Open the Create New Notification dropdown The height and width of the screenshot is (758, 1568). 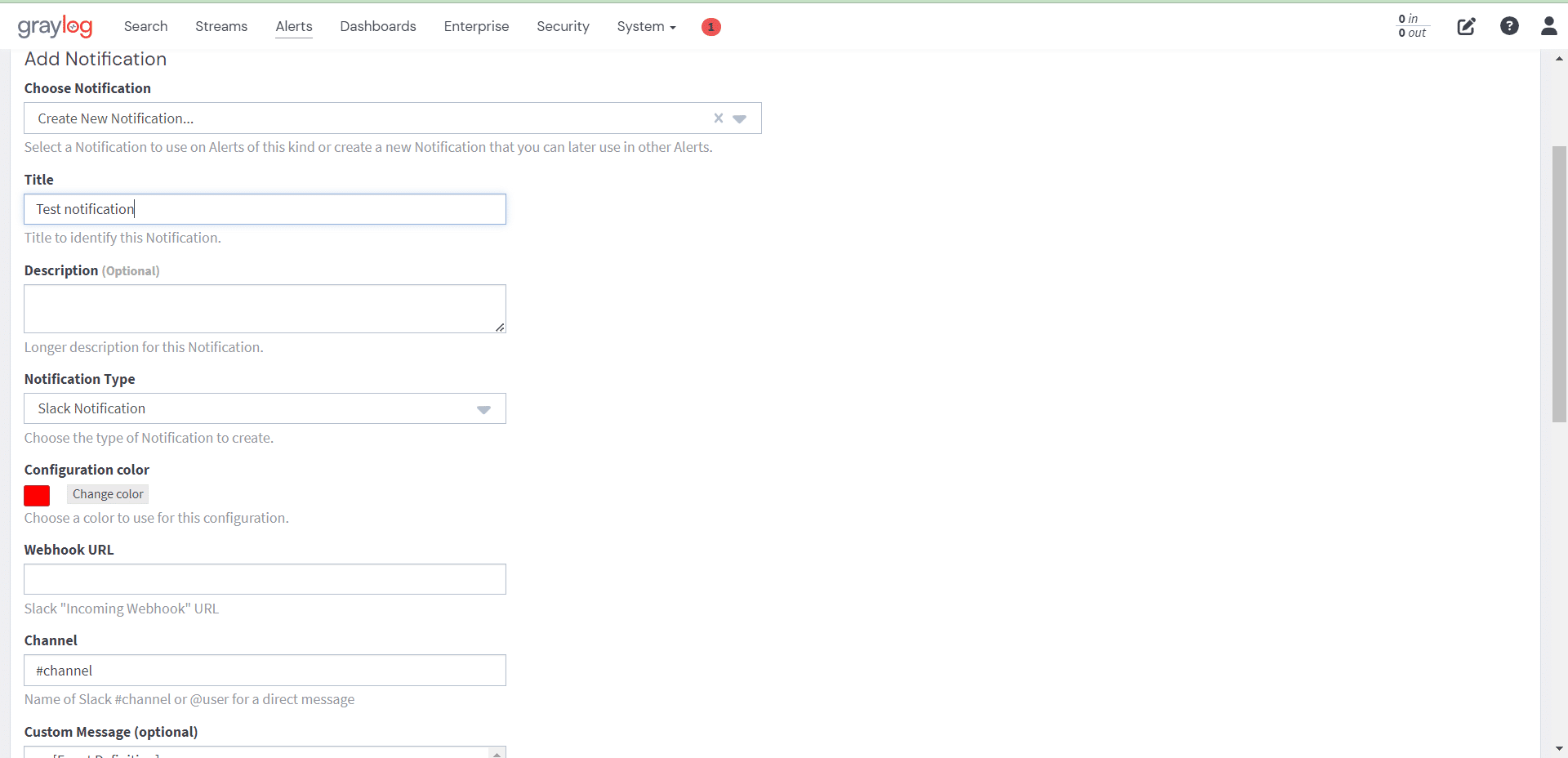click(x=740, y=118)
